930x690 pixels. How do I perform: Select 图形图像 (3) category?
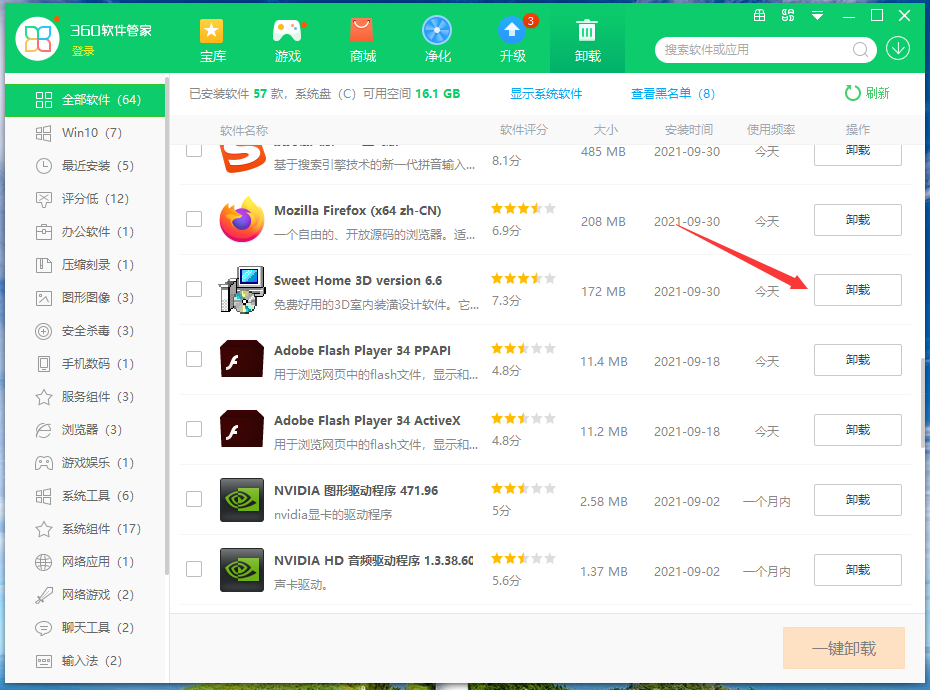click(x=85, y=298)
